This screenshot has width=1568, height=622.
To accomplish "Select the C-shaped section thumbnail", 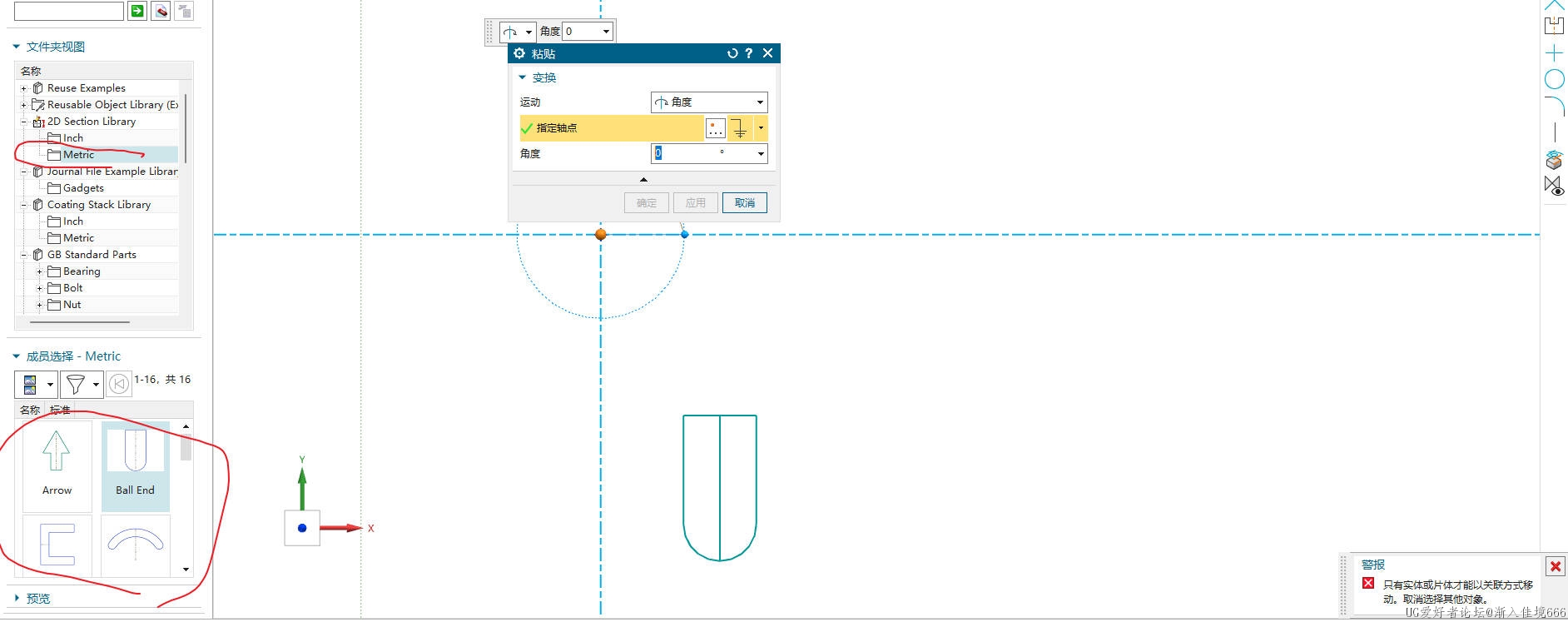I will [x=57, y=545].
